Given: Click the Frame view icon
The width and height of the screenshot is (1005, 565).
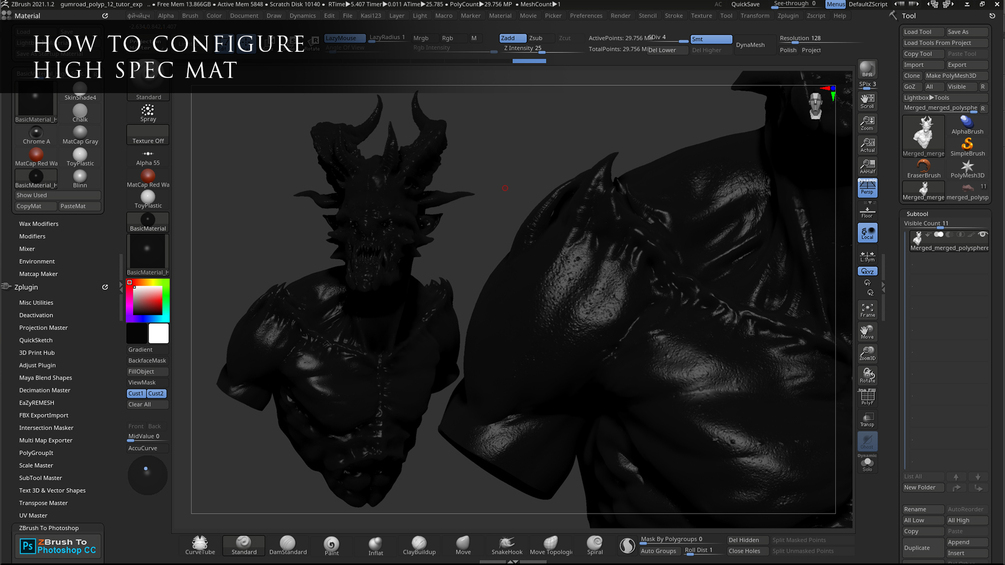Looking at the screenshot, I should click(867, 309).
